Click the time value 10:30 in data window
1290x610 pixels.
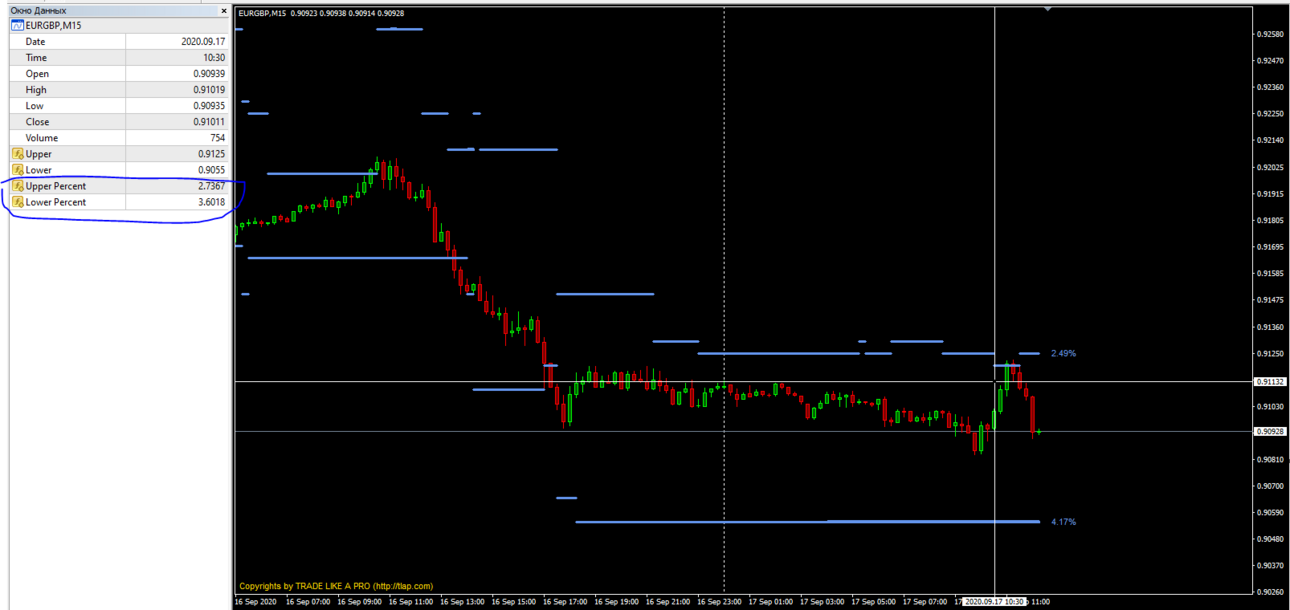click(x=214, y=58)
